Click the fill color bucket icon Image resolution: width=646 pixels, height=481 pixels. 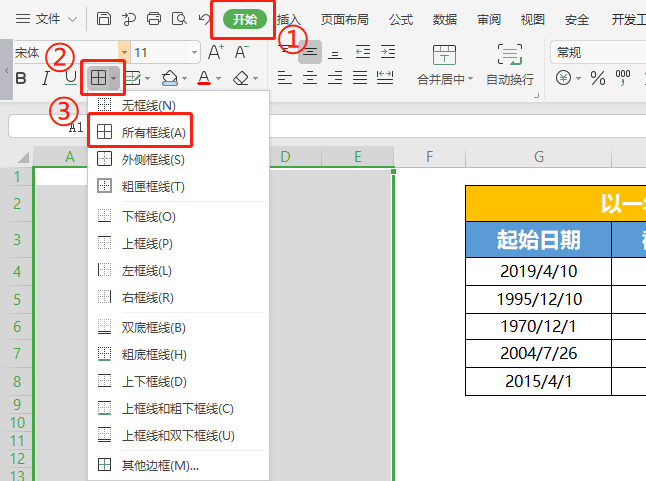[x=169, y=77]
